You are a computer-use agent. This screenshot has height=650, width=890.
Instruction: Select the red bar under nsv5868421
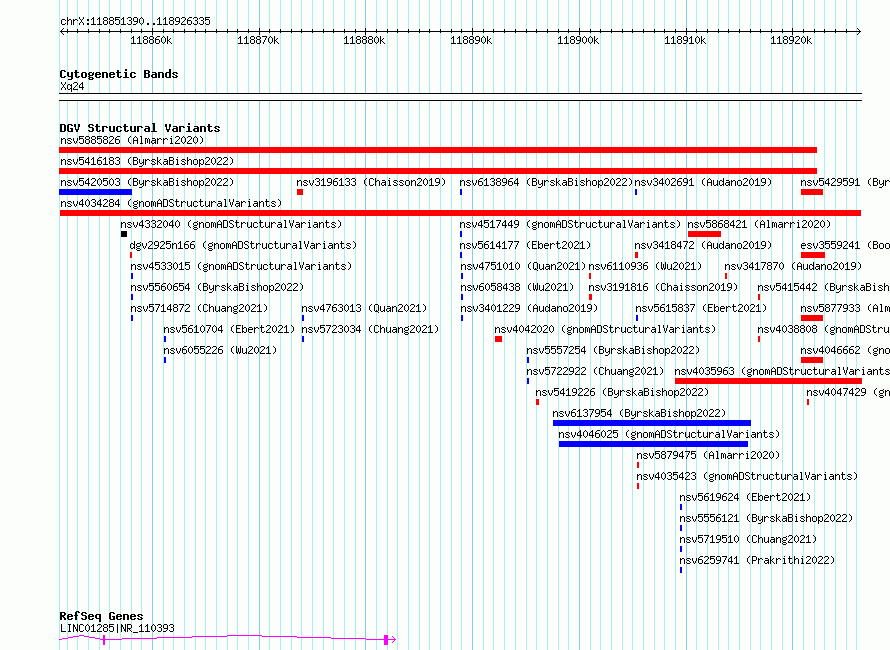click(x=704, y=234)
